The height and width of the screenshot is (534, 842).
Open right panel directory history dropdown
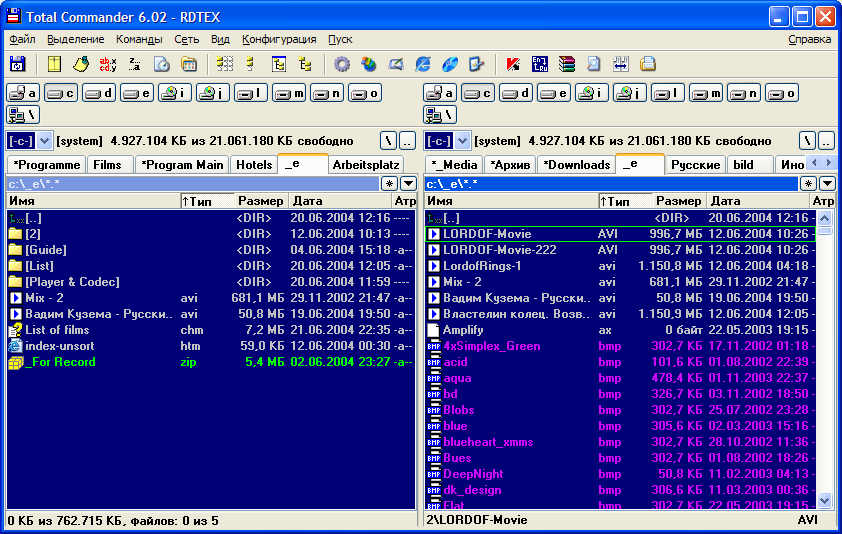coord(827,184)
